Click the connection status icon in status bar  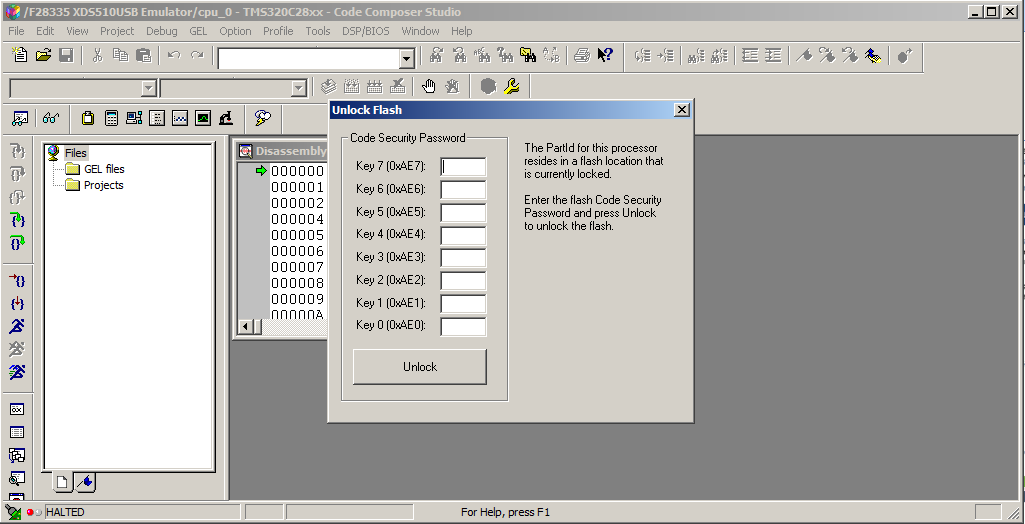12,512
